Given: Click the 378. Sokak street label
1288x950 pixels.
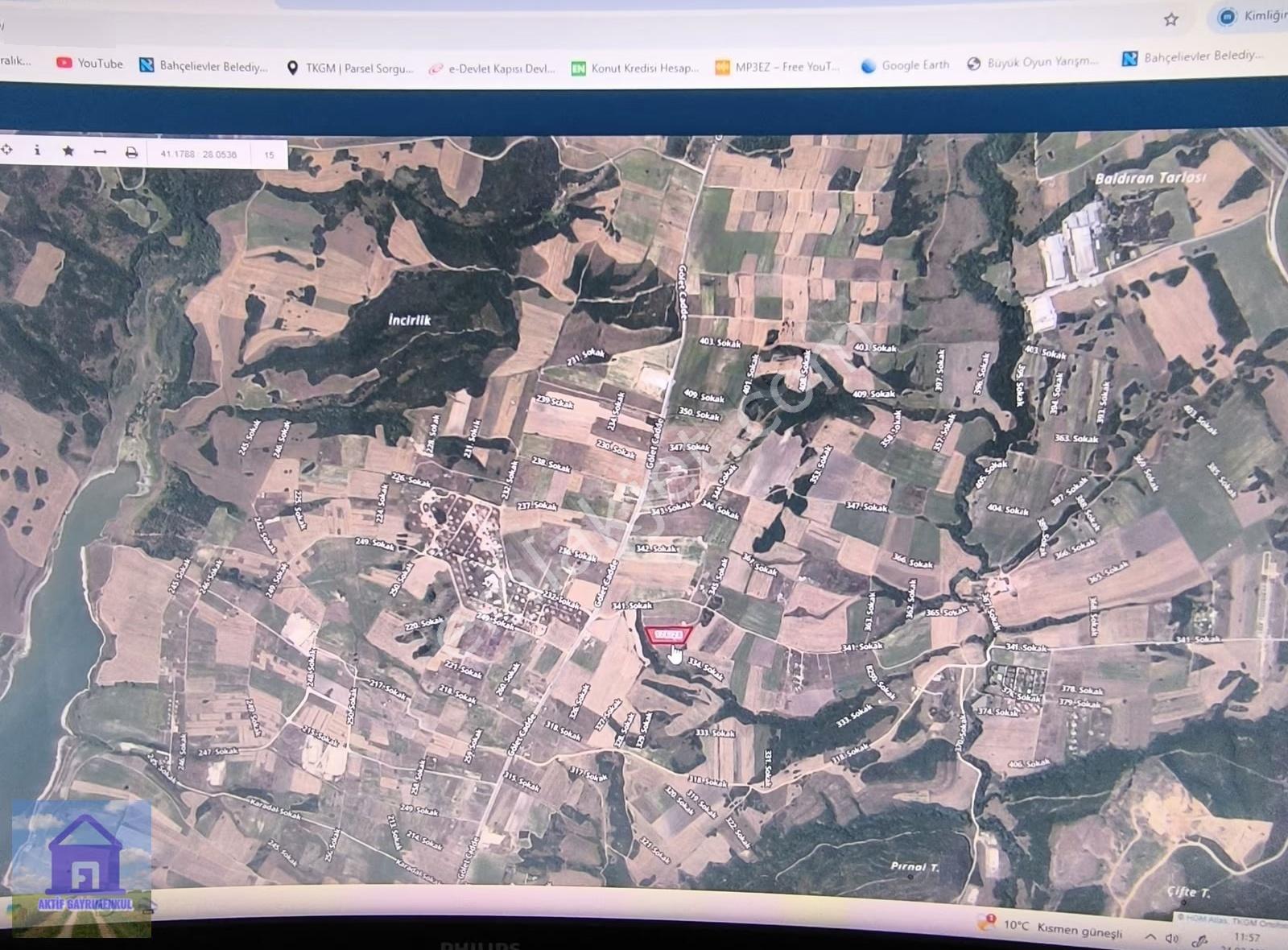Looking at the screenshot, I should coord(1083,690).
